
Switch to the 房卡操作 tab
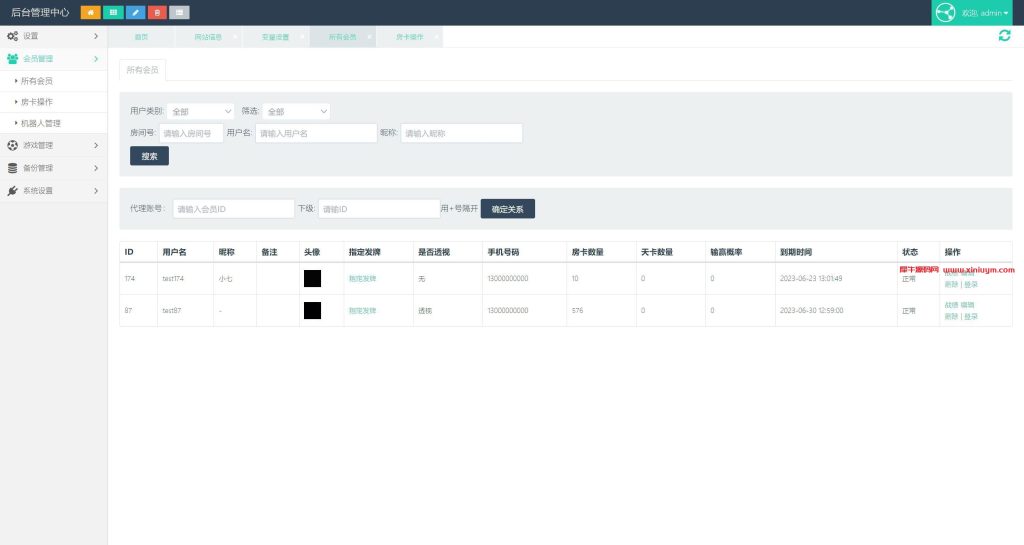pos(409,37)
